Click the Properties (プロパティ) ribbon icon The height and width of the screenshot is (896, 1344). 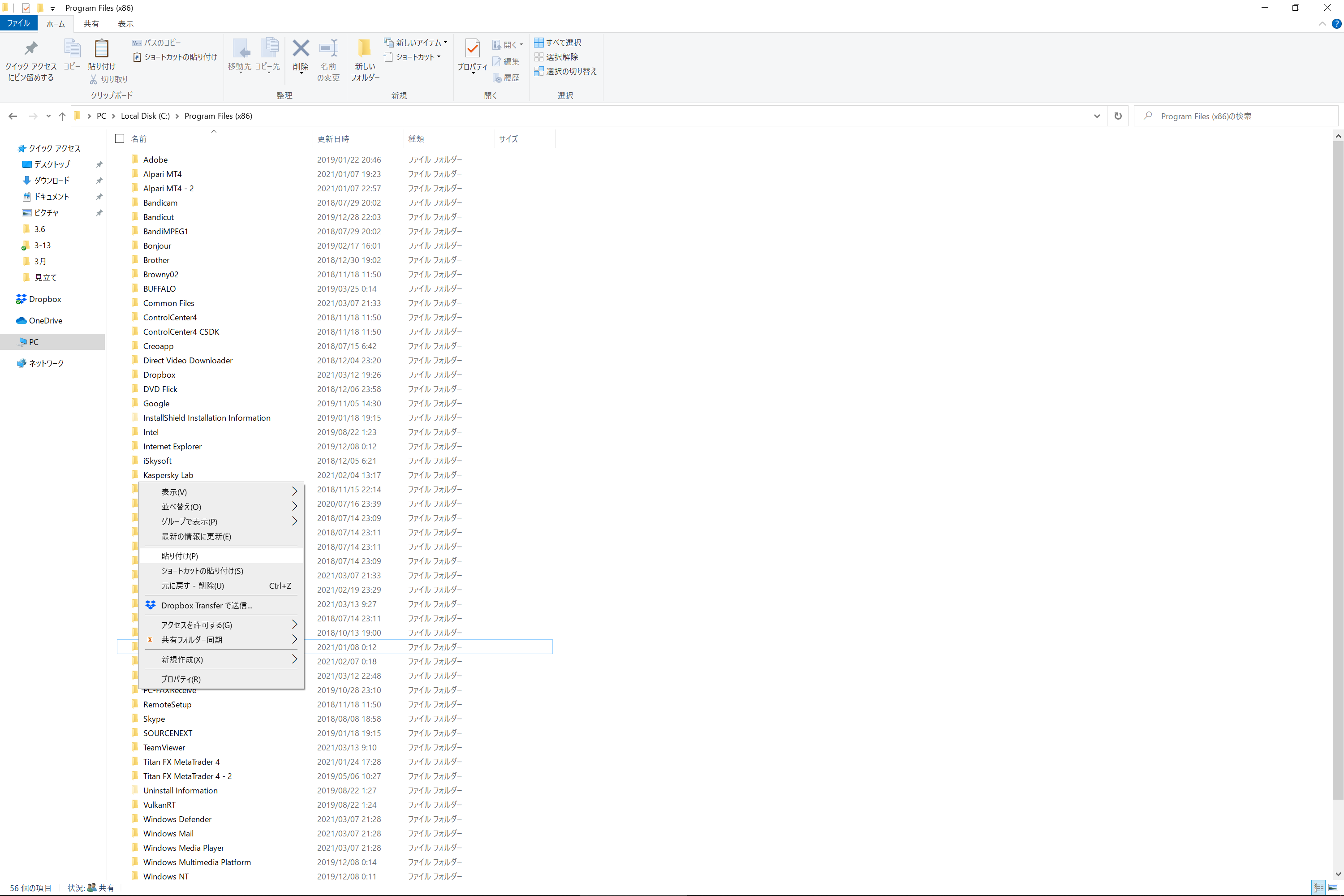[472, 50]
